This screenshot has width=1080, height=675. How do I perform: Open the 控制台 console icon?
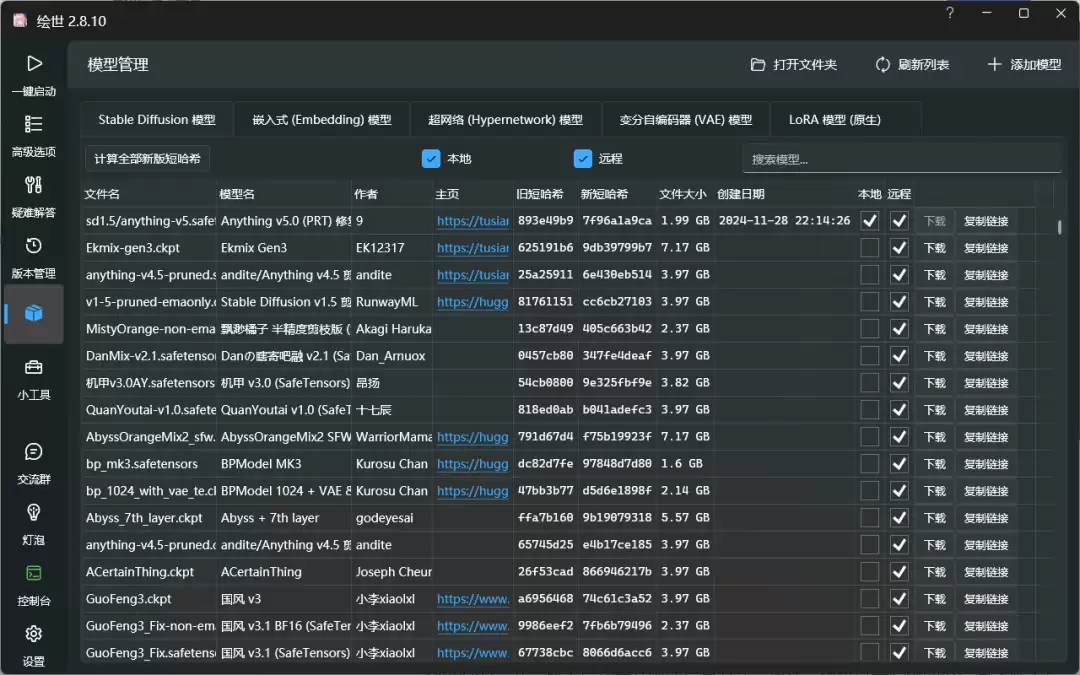tap(34, 574)
